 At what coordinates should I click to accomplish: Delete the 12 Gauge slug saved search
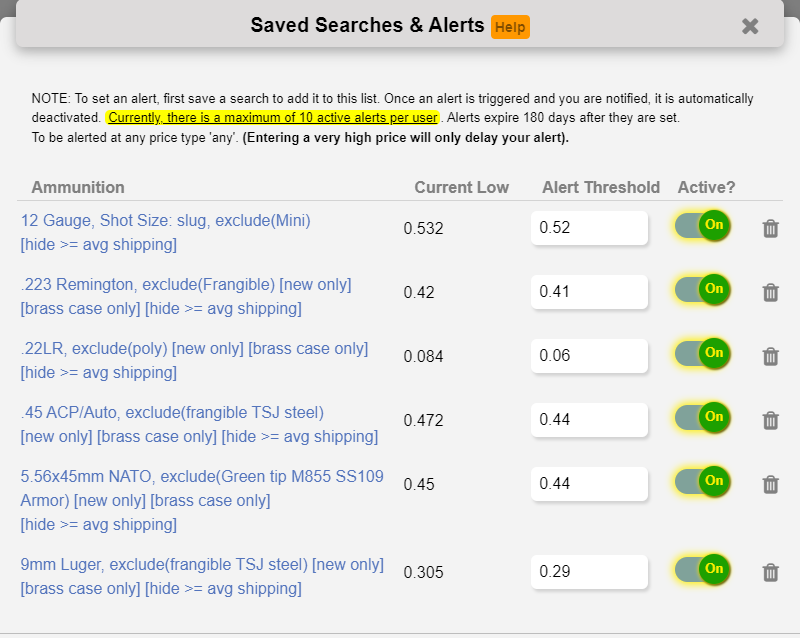[770, 229]
